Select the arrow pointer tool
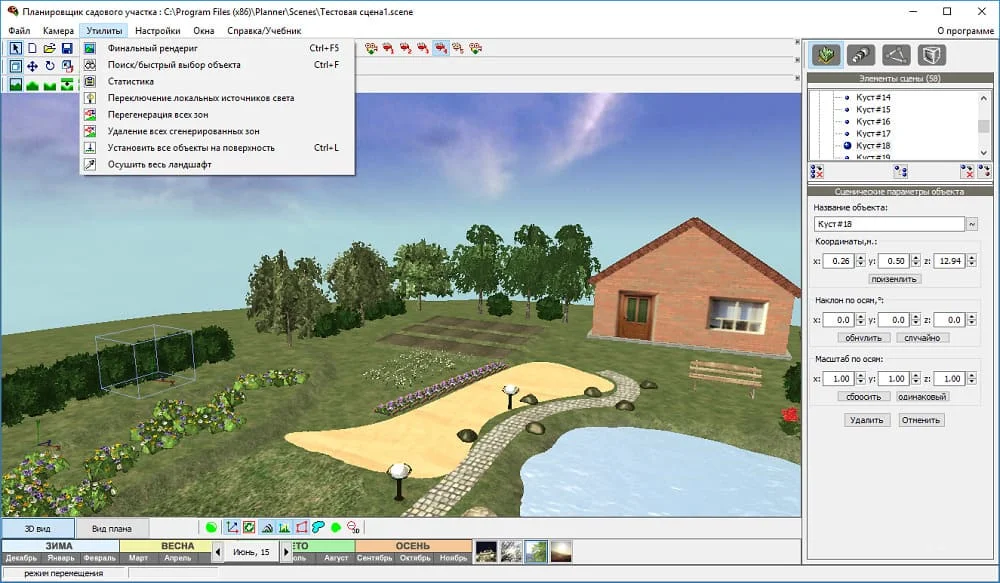1000x583 pixels. click(15, 48)
